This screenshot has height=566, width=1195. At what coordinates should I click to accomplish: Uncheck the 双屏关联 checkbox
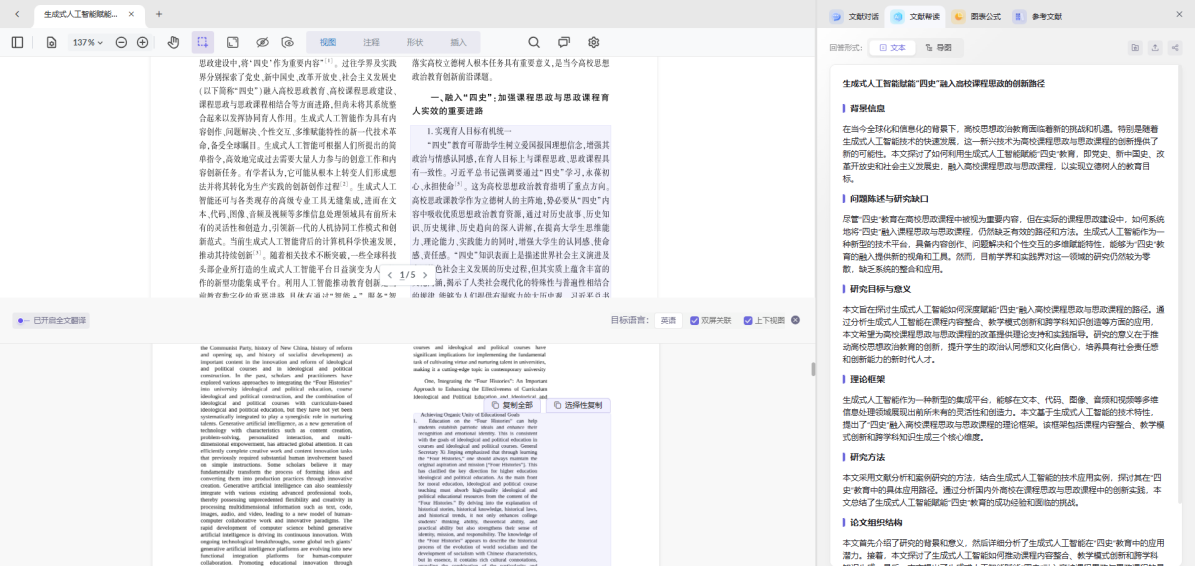pyautogui.click(x=695, y=320)
